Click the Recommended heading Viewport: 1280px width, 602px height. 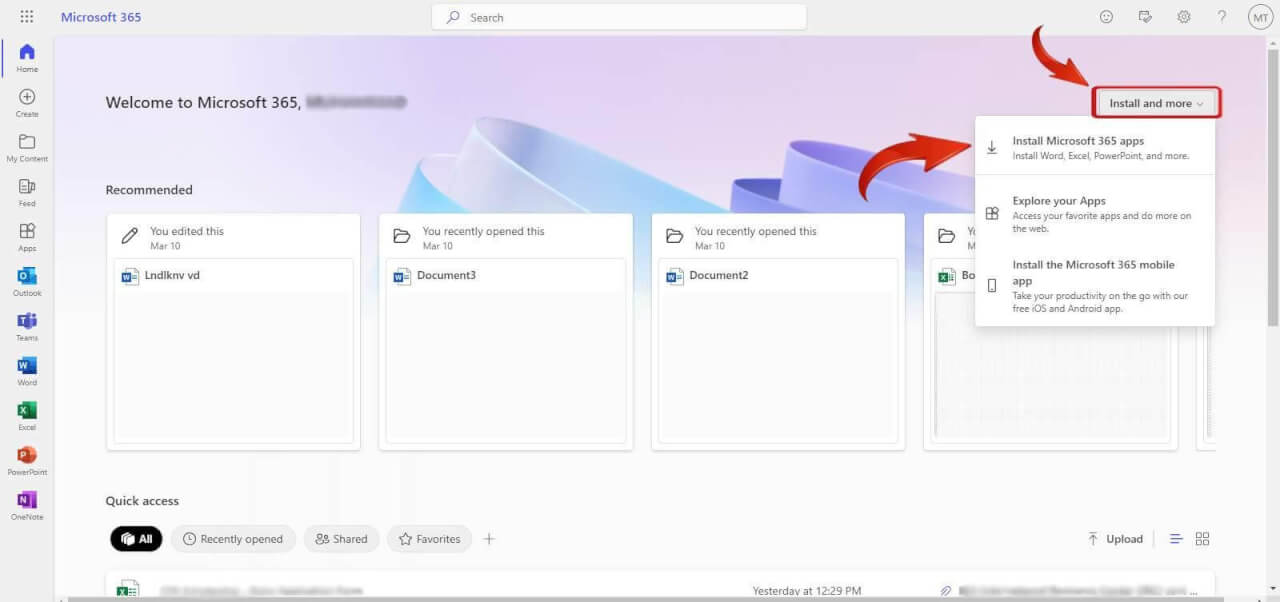point(149,190)
